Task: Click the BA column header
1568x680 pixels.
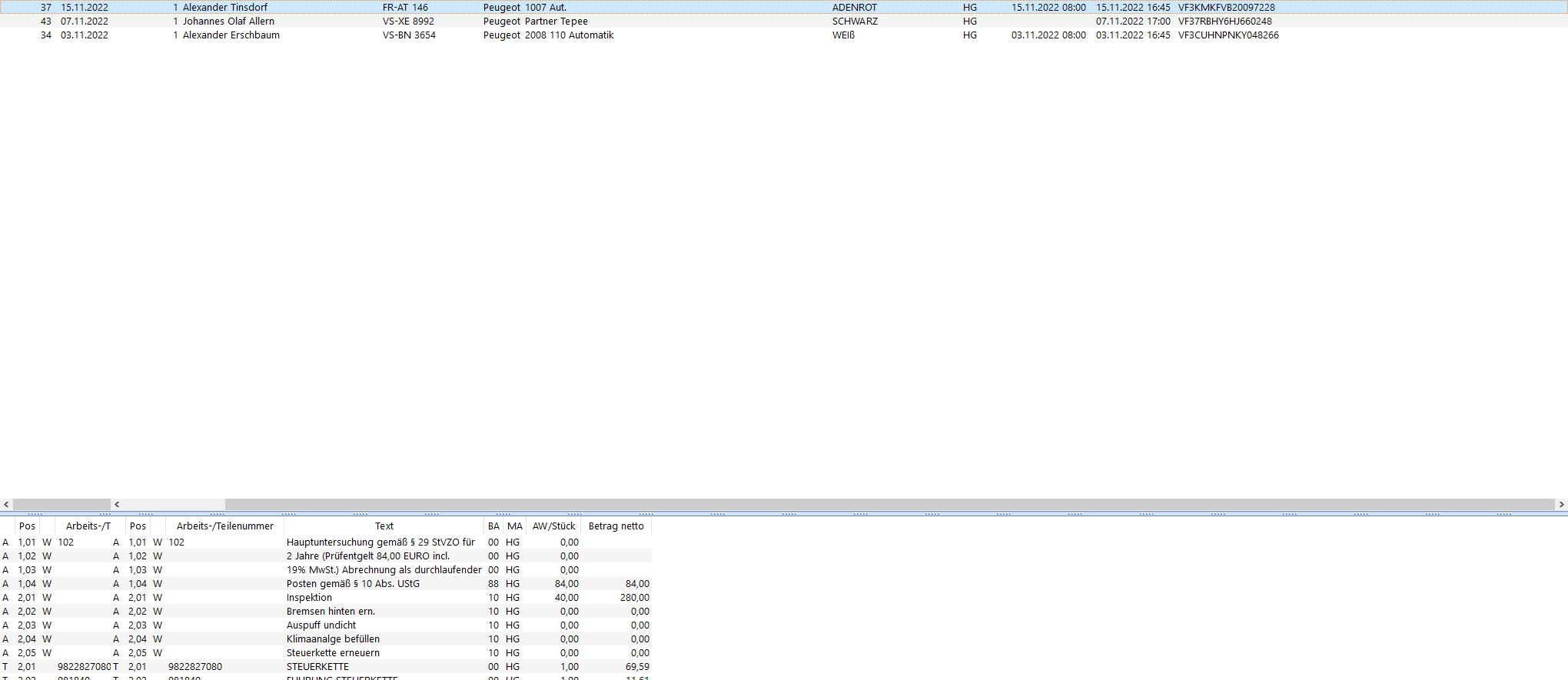Action: click(493, 526)
